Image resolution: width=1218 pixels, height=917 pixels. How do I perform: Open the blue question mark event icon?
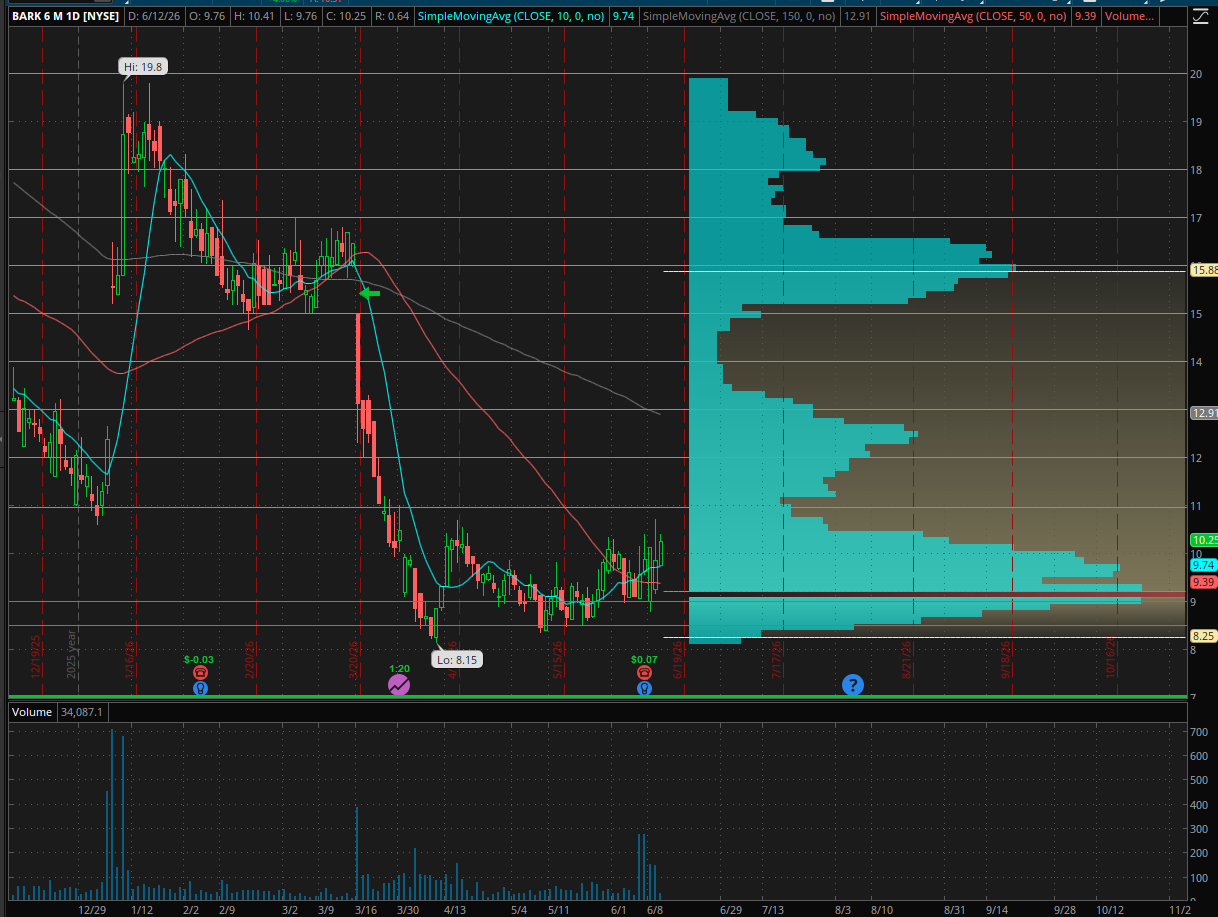(852, 685)
